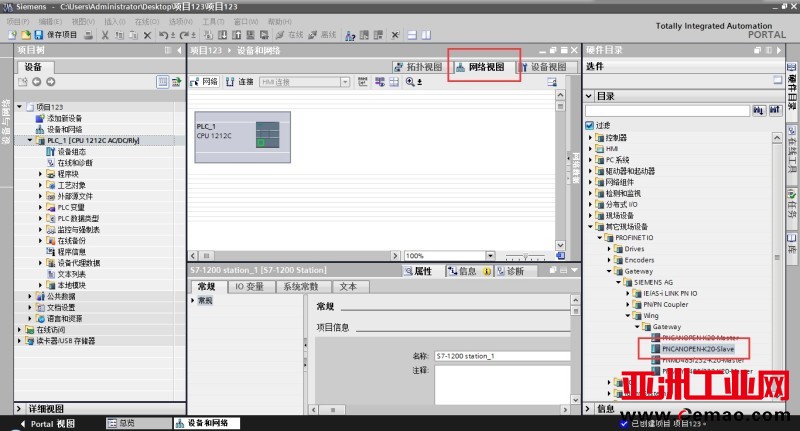This screenshot has height=431, width=800.
Task: Select 添加新设备 in project tree
Action: 64,118
